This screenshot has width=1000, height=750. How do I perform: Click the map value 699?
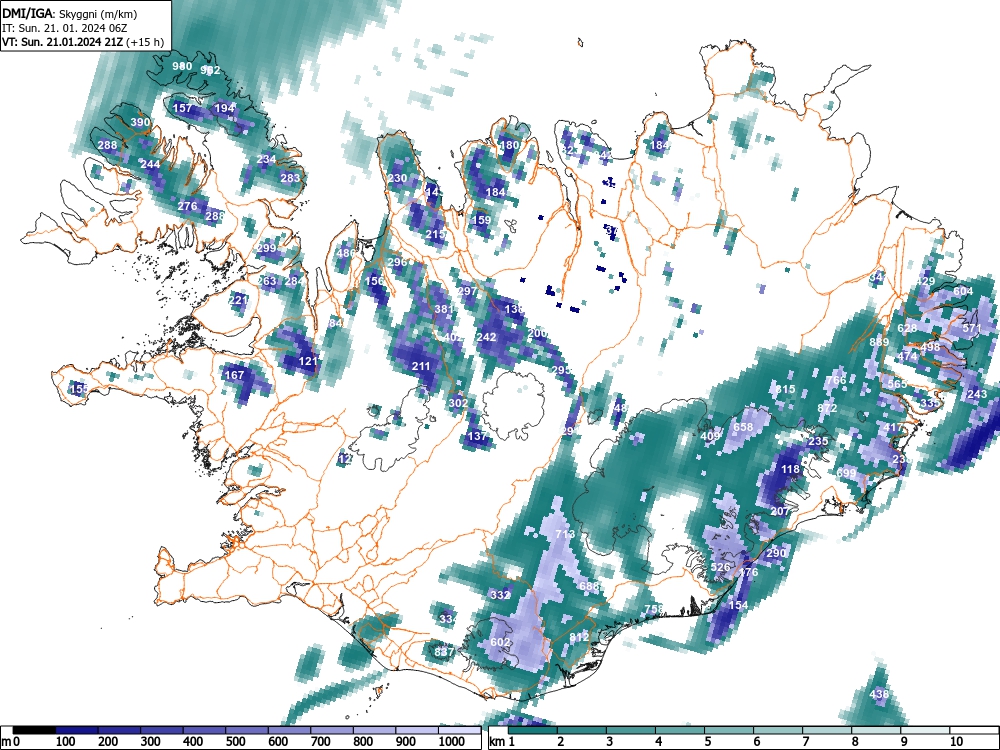(x=846, y=473)
